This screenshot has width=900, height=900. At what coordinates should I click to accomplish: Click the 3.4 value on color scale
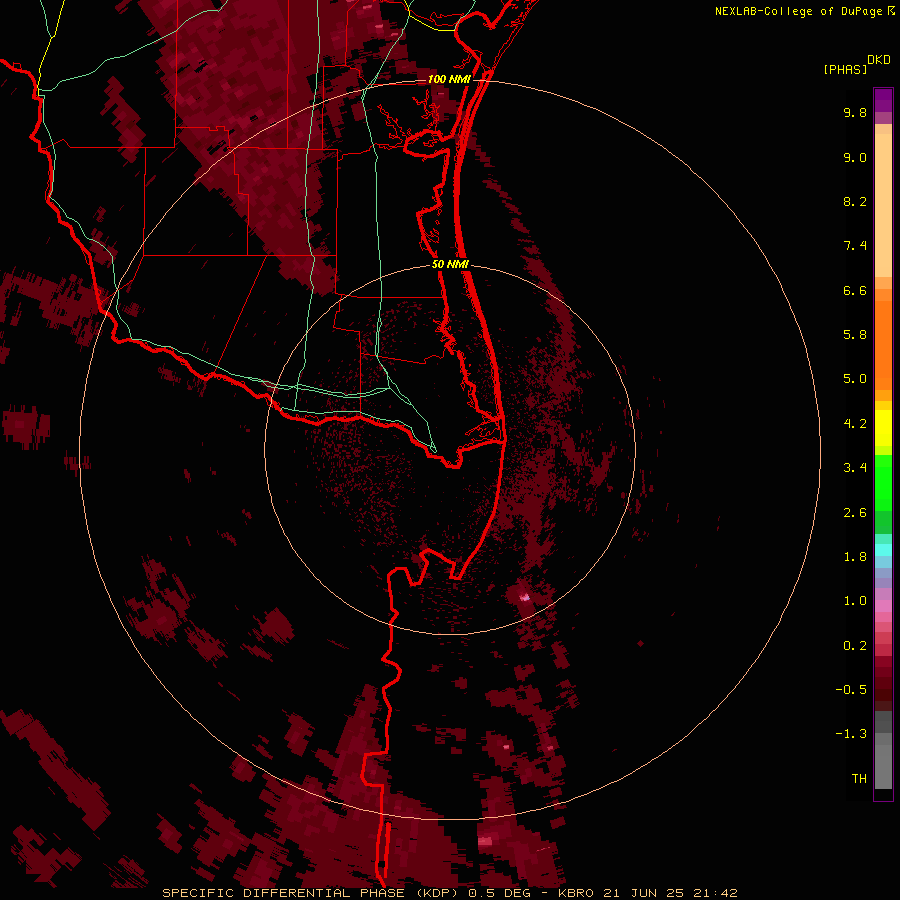click(855, 468)
